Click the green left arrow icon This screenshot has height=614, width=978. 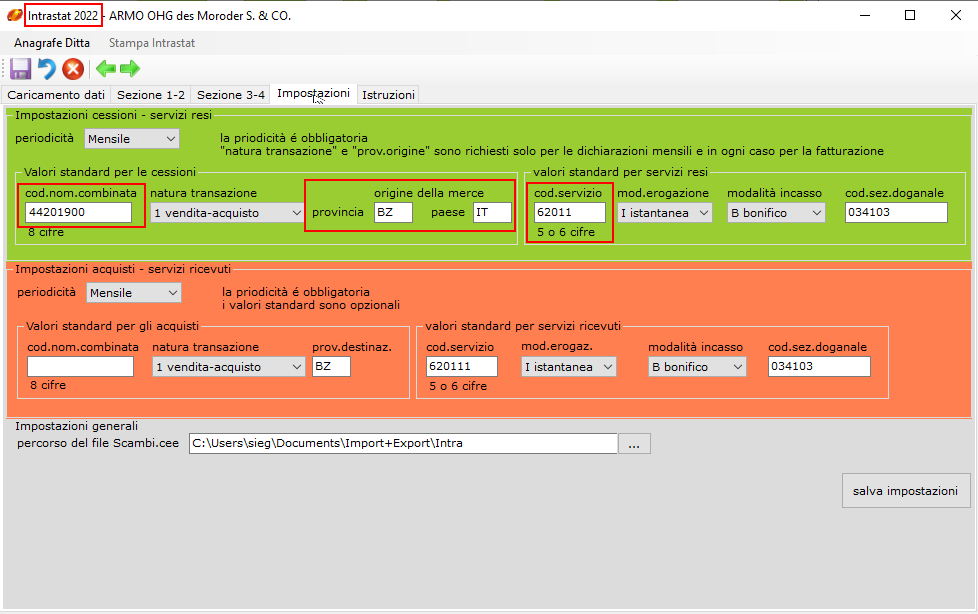point(105,69)
